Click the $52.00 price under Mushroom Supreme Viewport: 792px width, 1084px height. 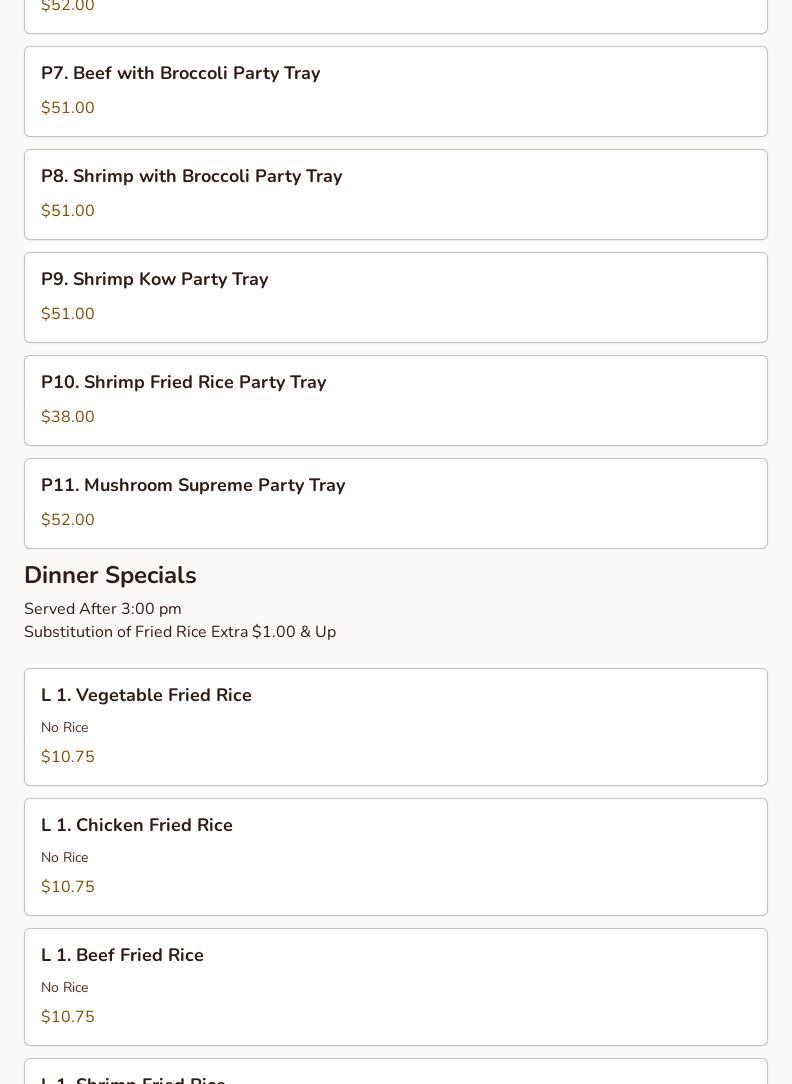point(68,520)
